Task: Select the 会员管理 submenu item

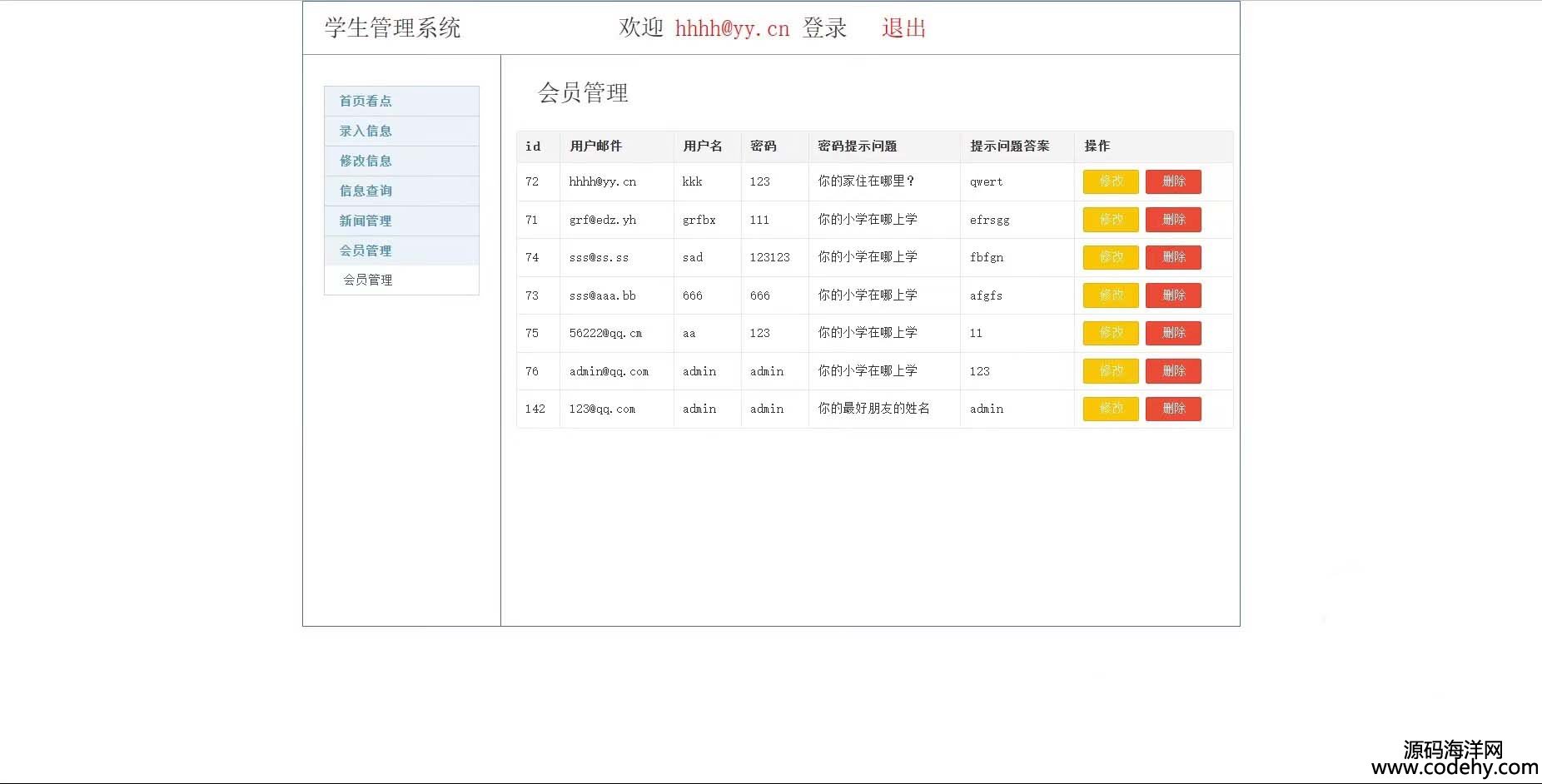Action: pos(368,280)
